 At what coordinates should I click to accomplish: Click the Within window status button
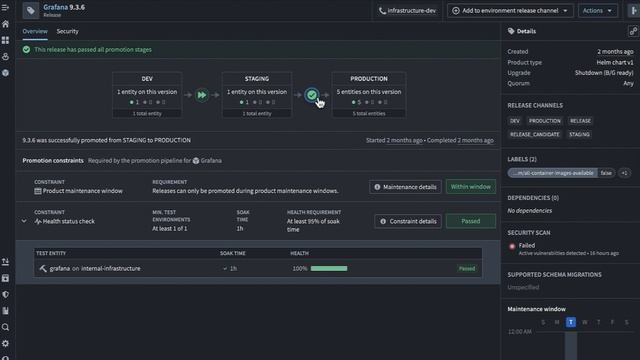pyautogui.click(x=471, y=187)
